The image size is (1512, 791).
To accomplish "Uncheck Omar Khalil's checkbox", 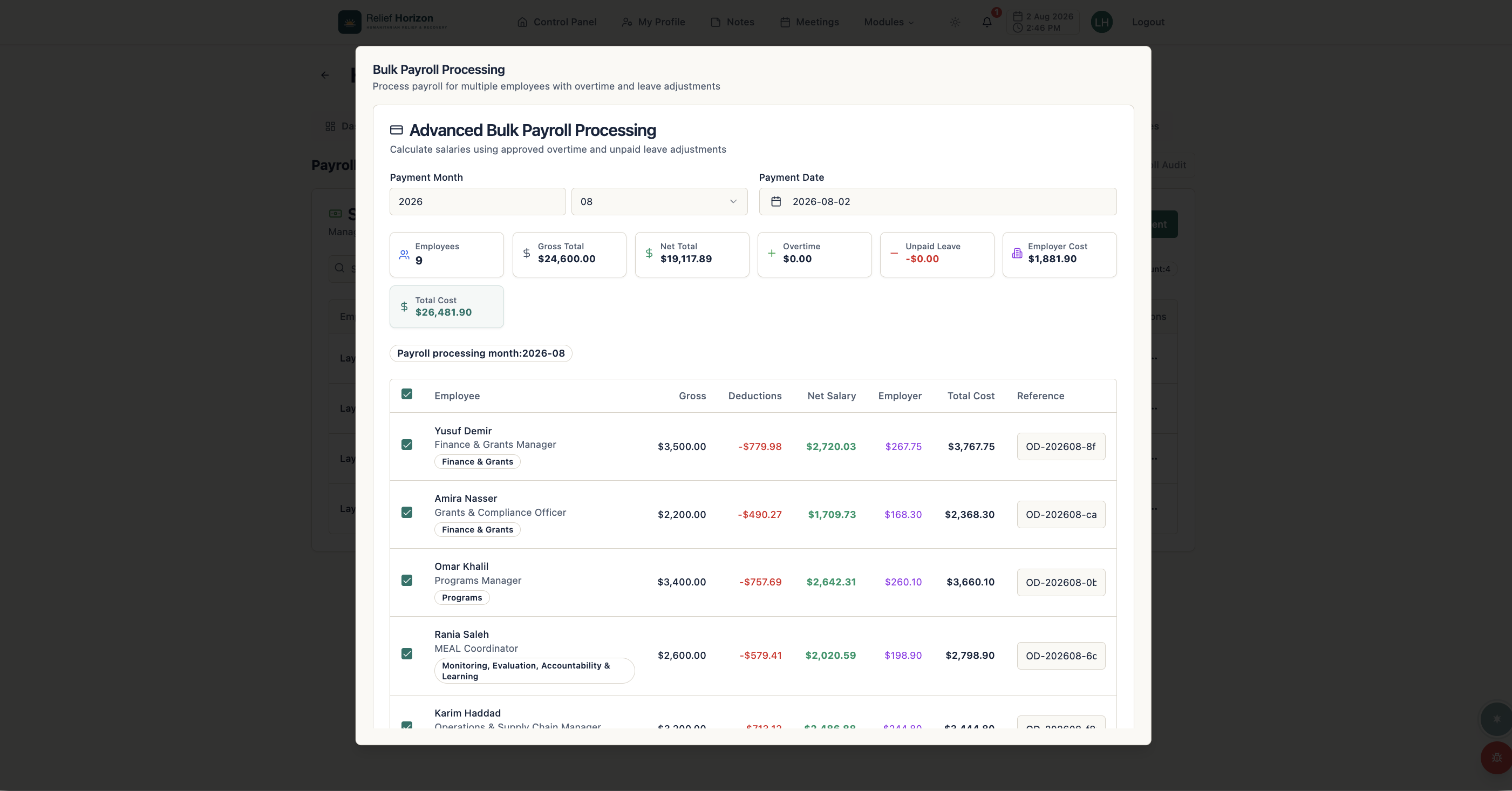I will click(407, 581).
